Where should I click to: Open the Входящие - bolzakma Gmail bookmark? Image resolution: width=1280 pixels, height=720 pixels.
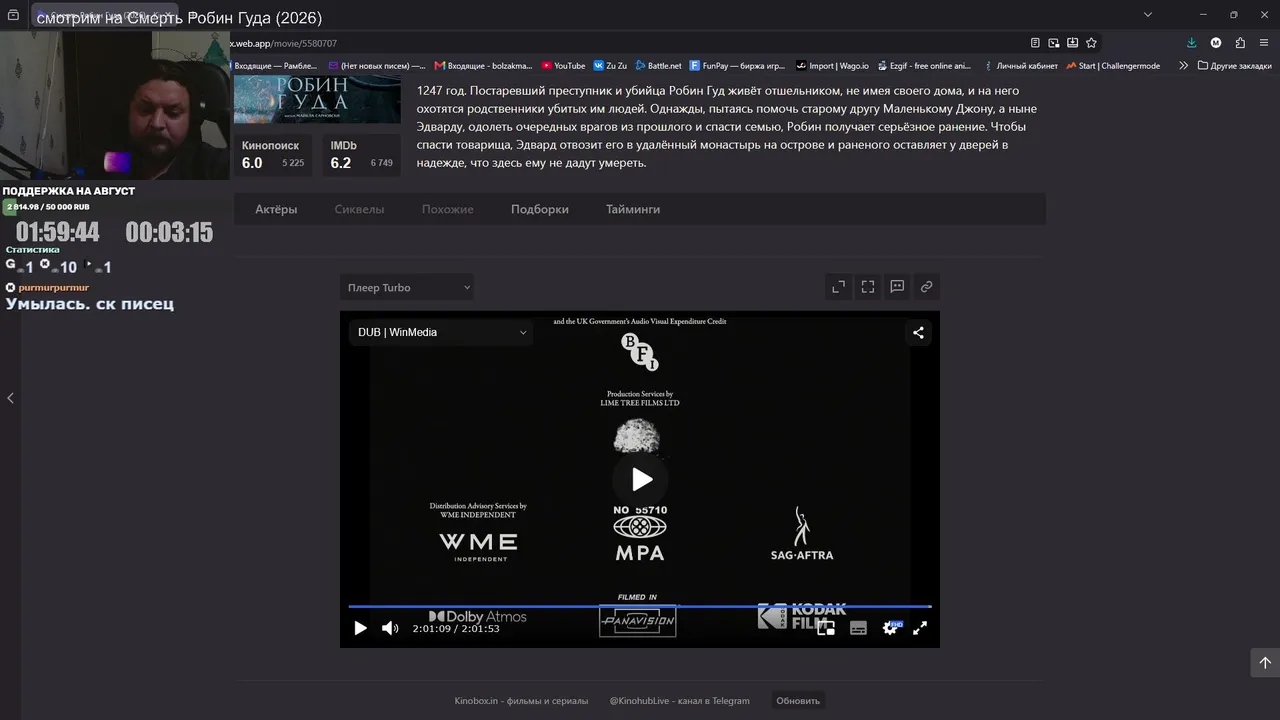[x=483, y=66]
